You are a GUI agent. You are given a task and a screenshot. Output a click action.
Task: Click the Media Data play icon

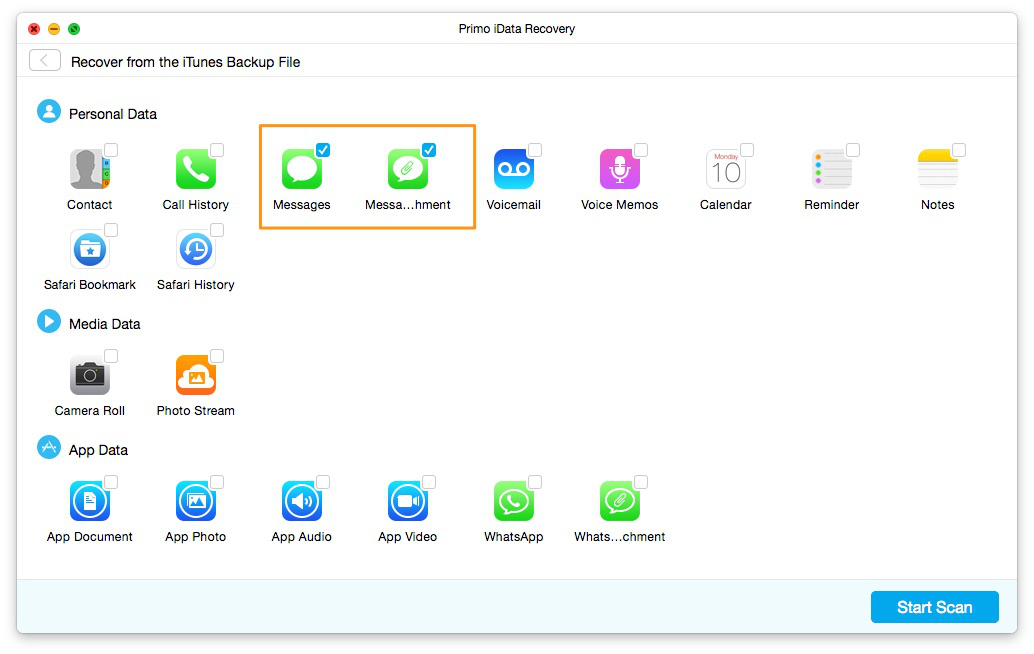tap(49, 322)
